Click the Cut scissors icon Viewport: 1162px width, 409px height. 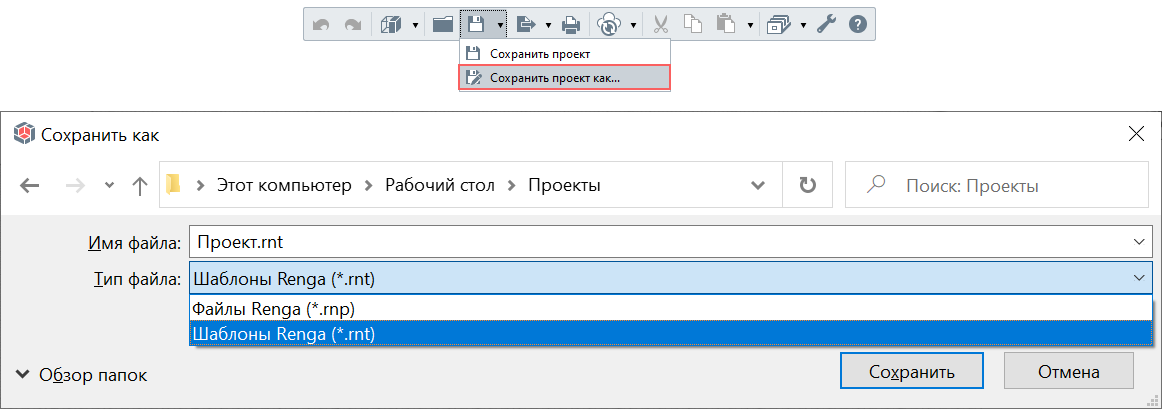tap(660, 24)
